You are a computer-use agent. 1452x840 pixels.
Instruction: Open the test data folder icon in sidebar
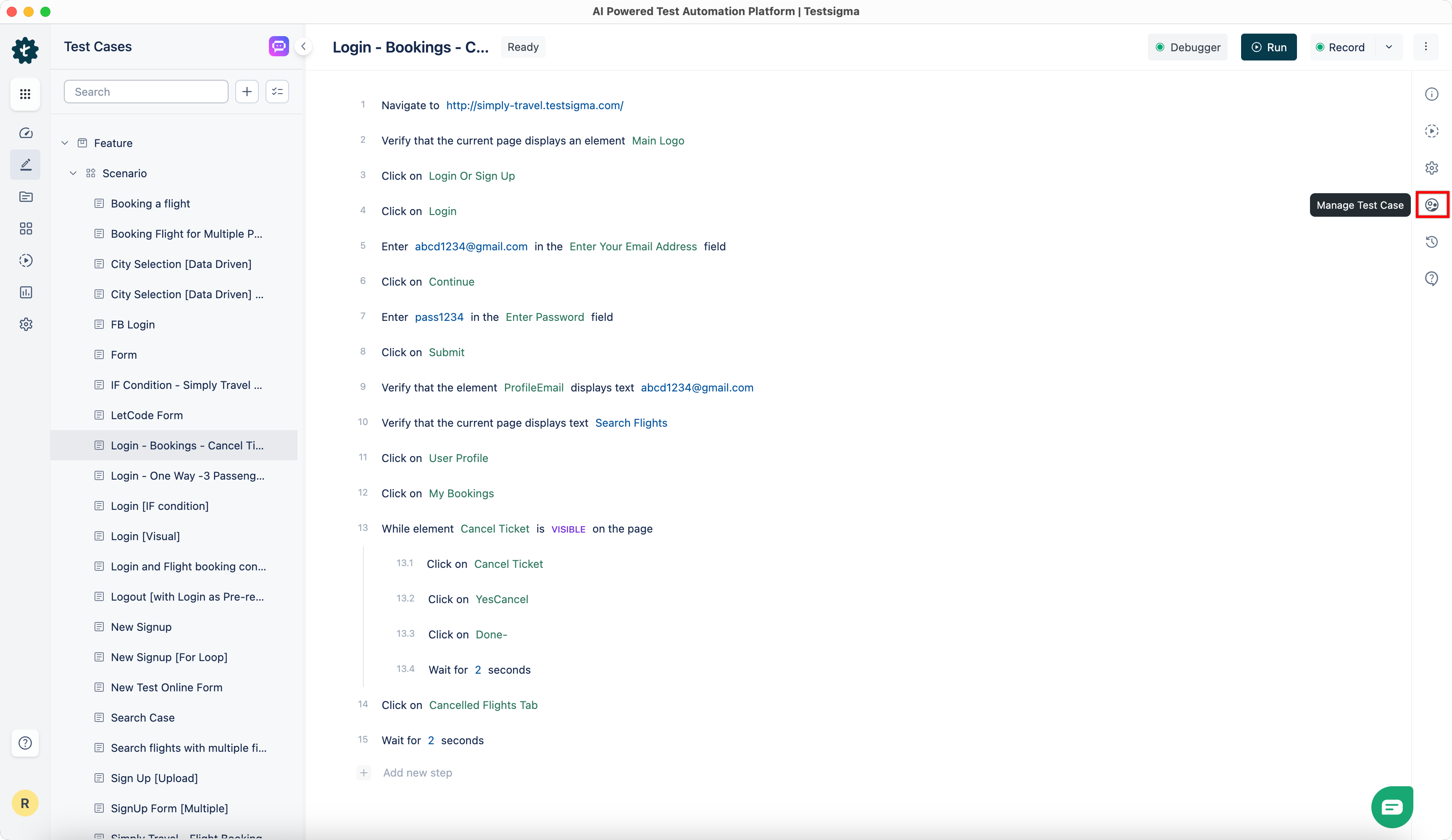(x=25, y=197)
